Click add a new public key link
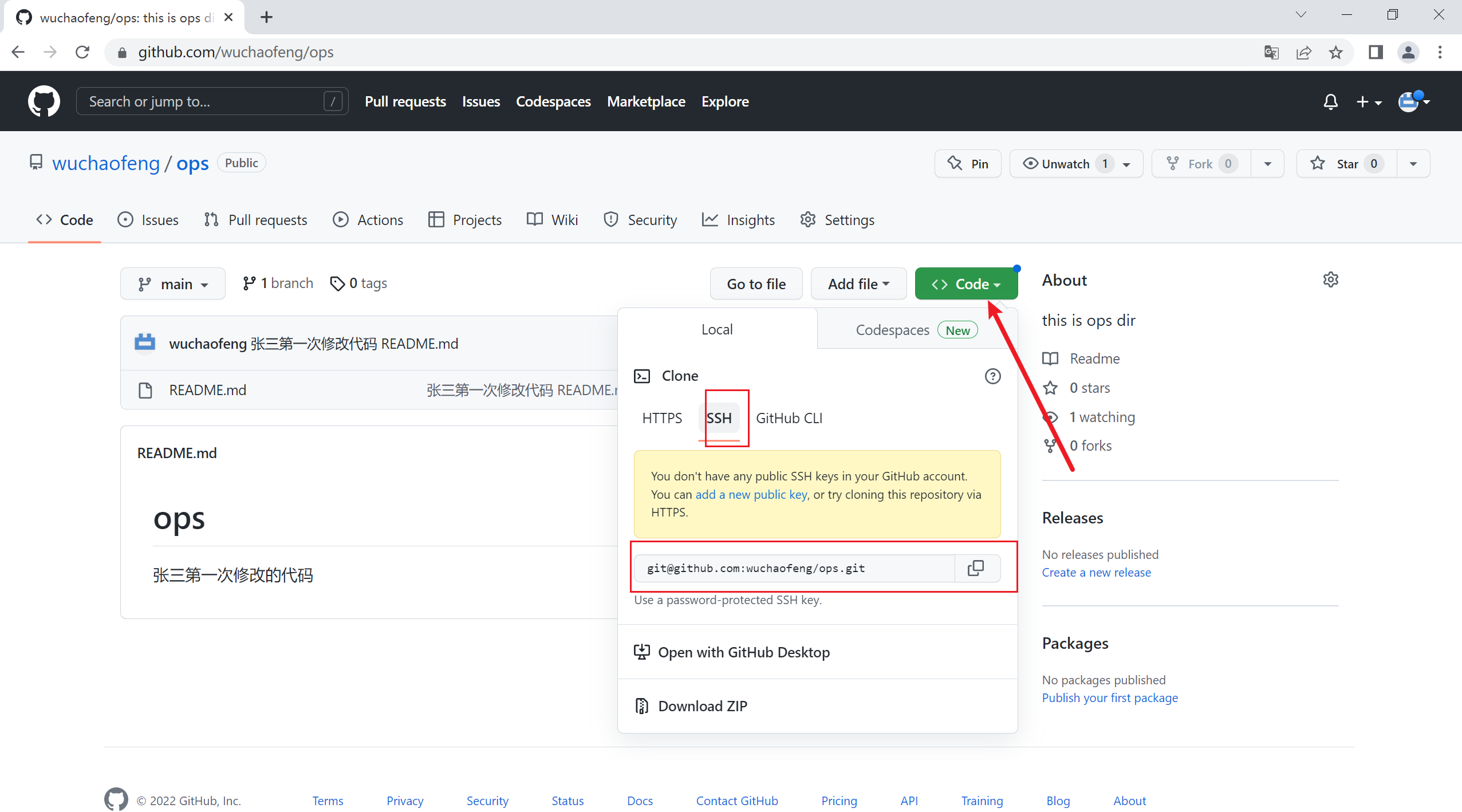 751,494
